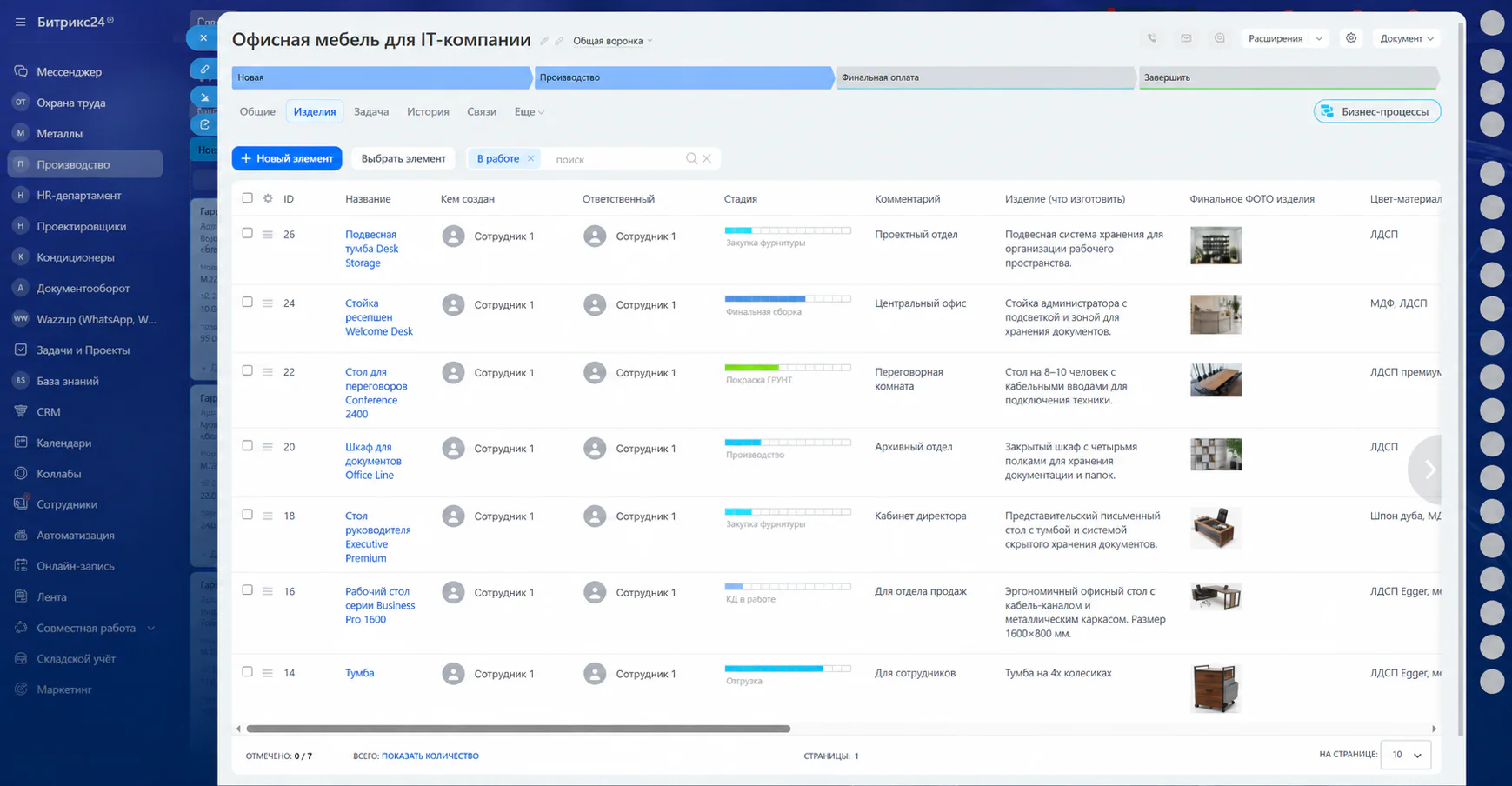
Task: Check the row for ID 18
Action: coord(247,515)
